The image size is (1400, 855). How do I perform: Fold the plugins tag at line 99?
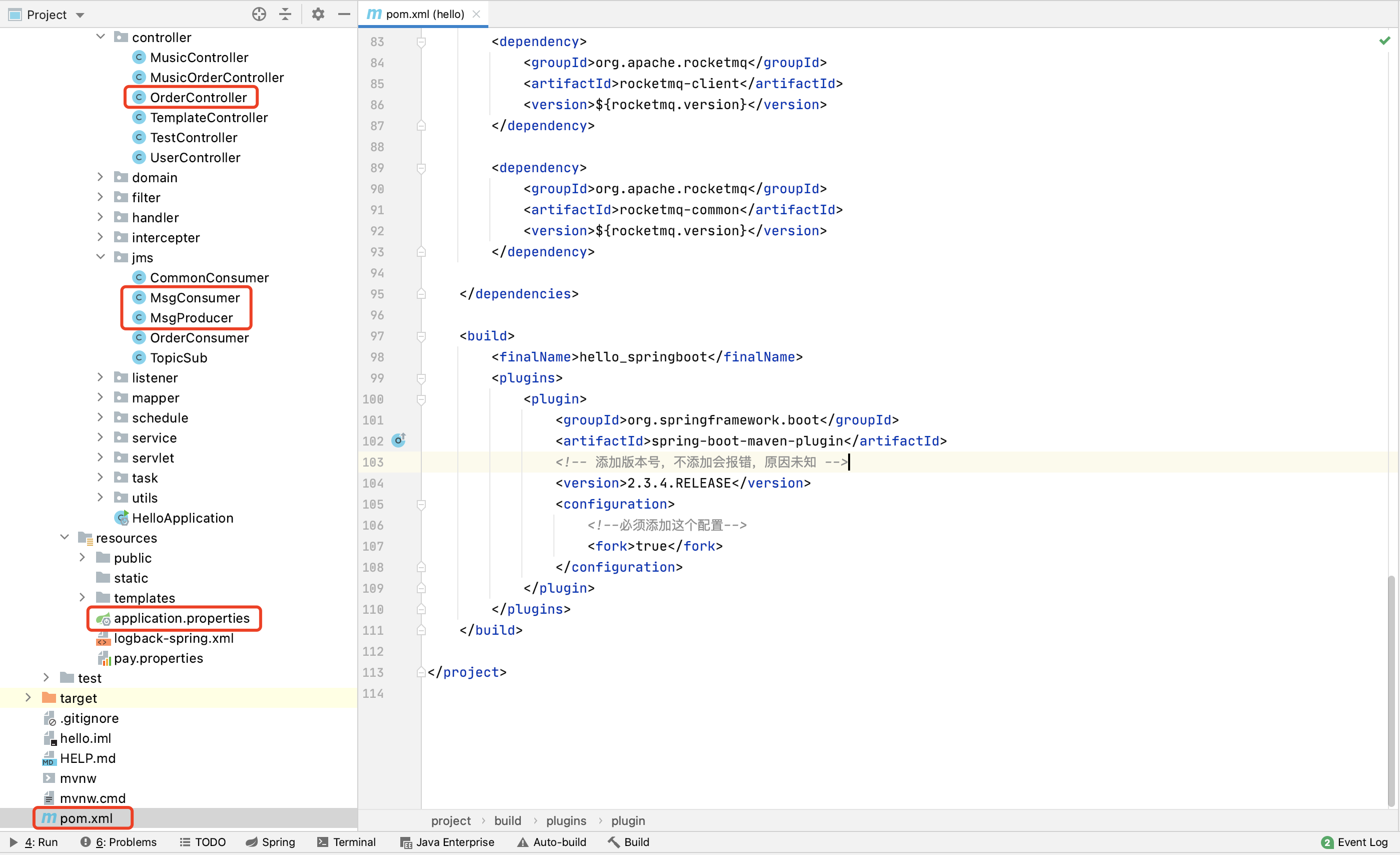421,378
